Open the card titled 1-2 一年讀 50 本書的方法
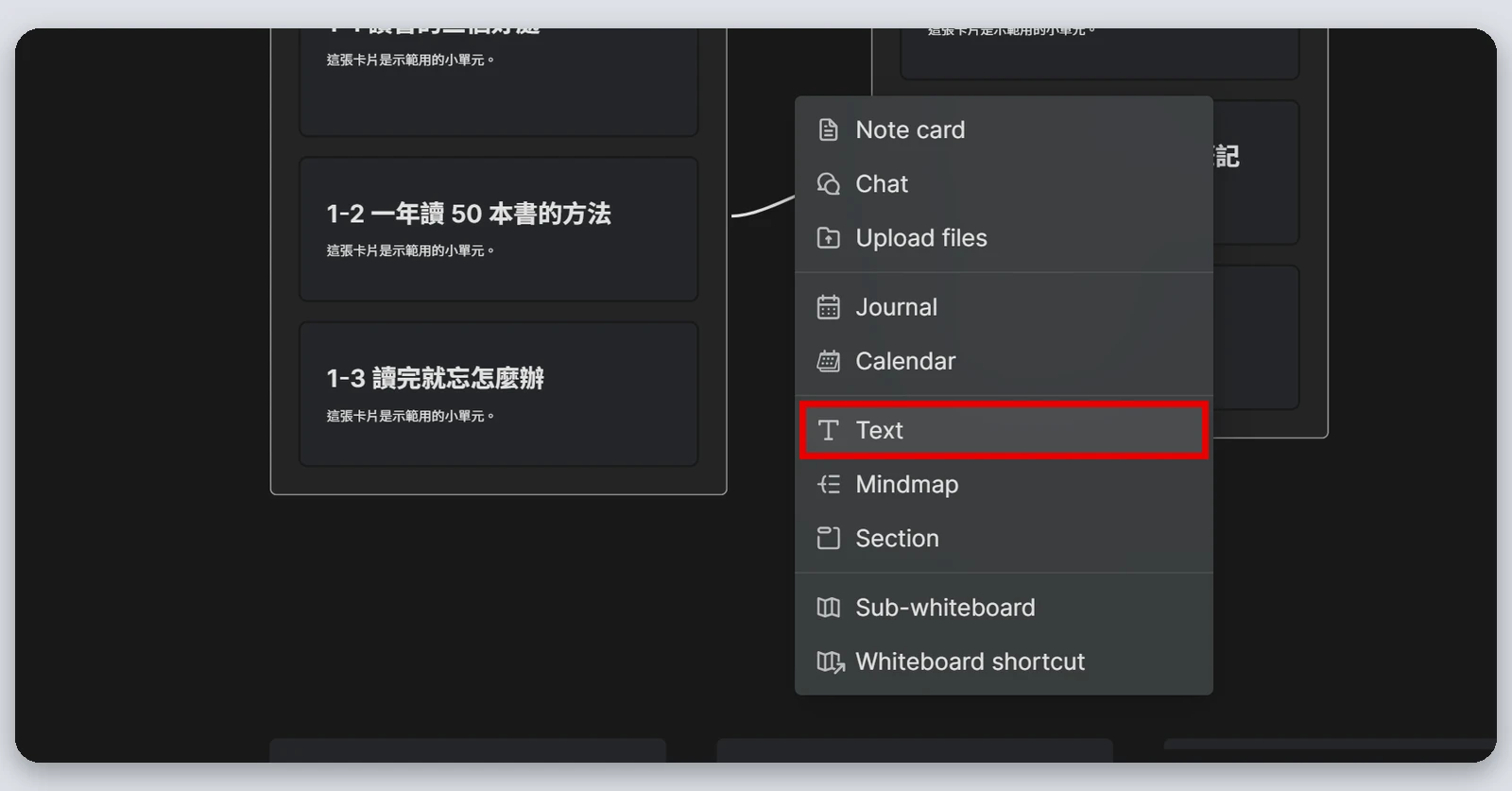1512x791 pixels. click(498, 230)
